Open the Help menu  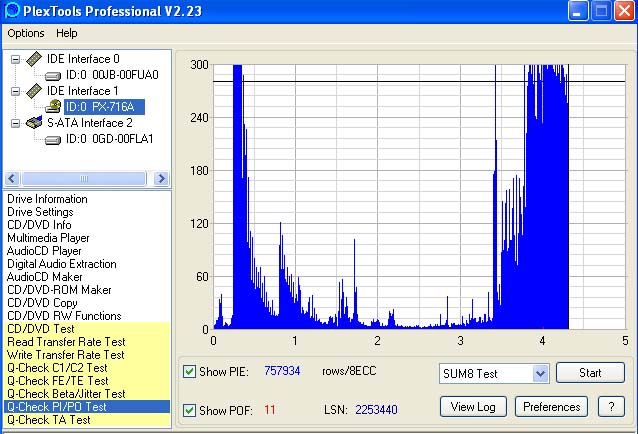pyautogui.click(x=67, y=33)
